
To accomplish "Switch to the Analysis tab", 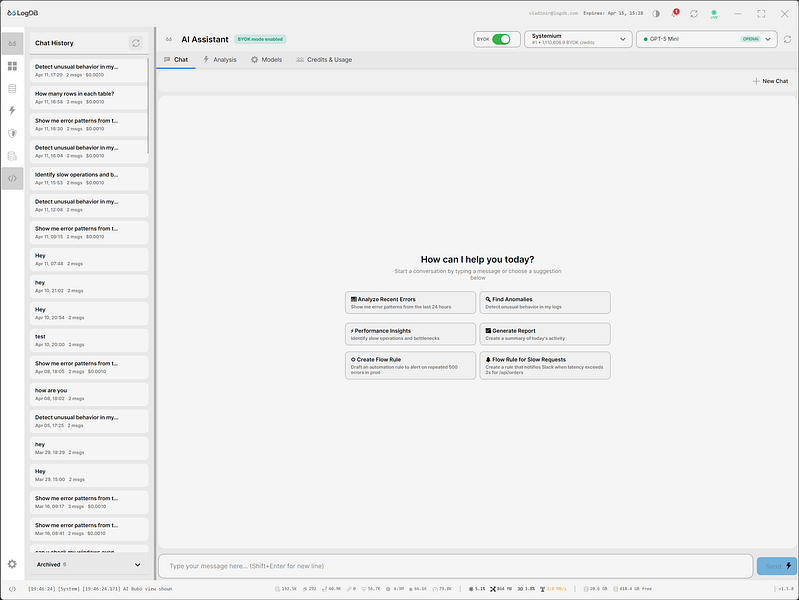I will 220,60.
